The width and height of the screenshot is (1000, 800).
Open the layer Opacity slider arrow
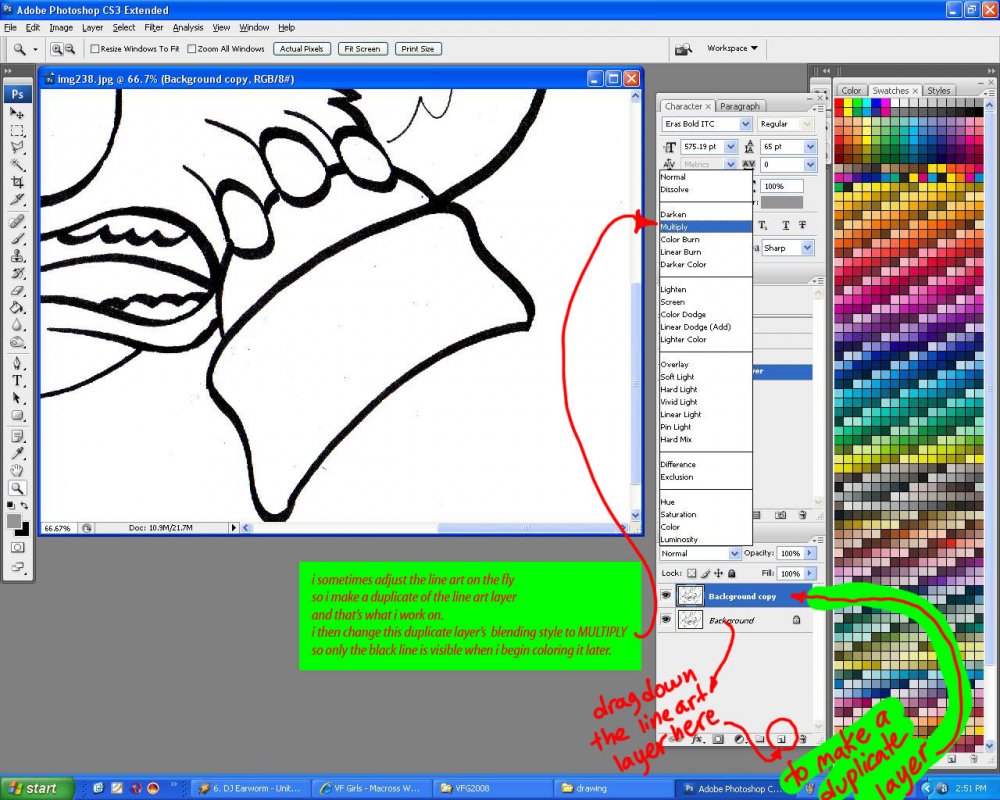(x=809, y=553)
